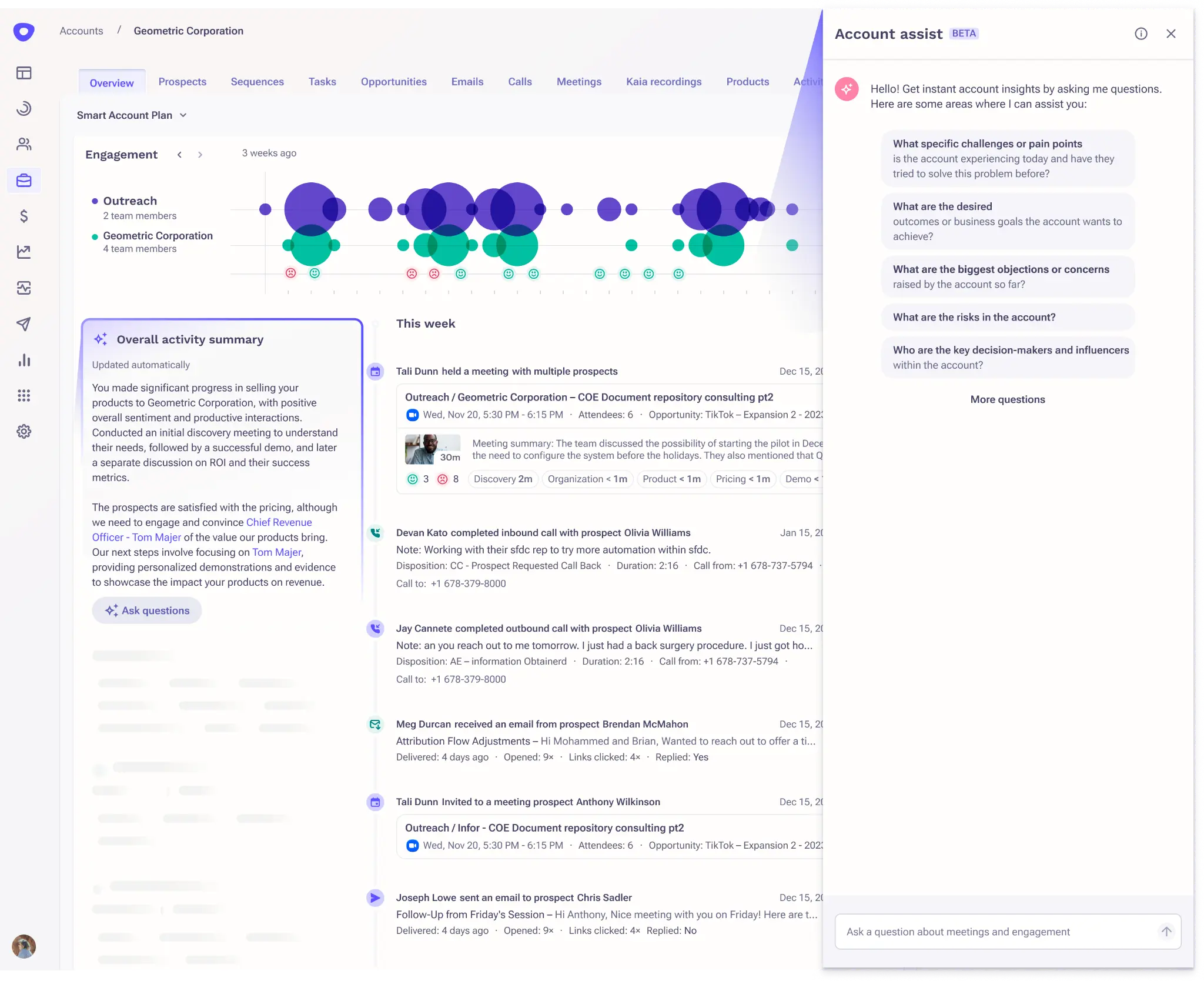This screenshot has height=981, width=1204.
Task: Open the apps grid icon in sidebar
Action: [x=24, y=395]
